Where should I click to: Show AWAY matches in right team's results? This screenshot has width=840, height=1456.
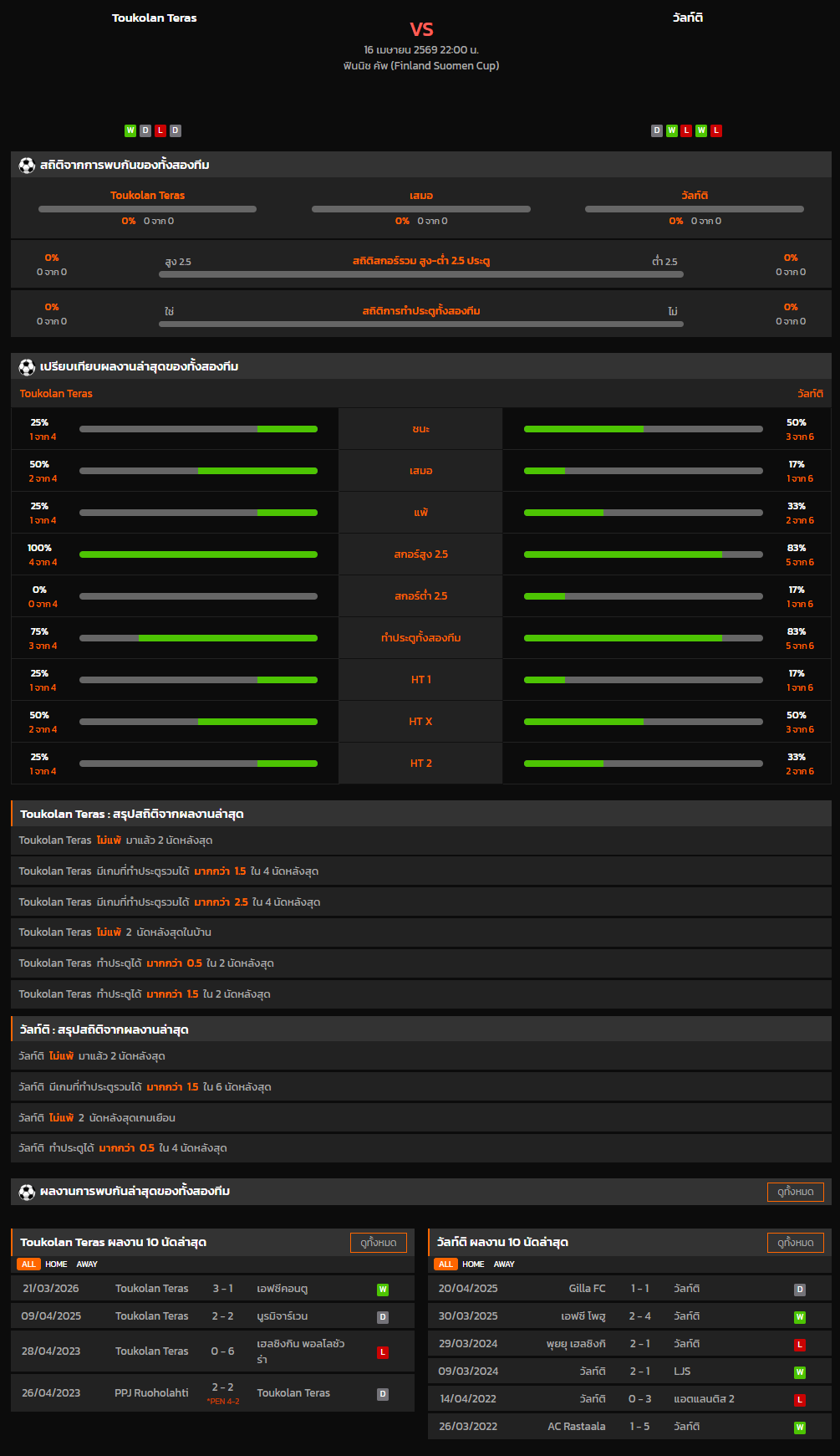(504, 1264)
